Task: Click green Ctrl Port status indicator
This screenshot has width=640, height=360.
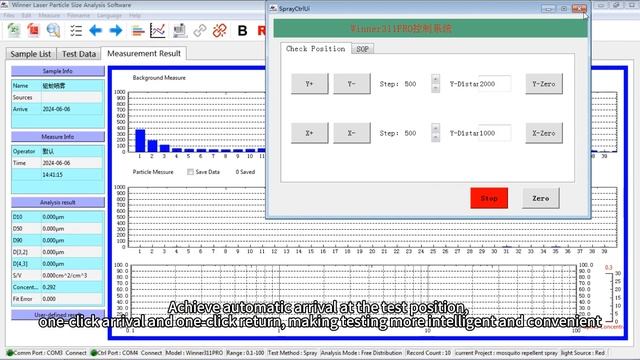Action: (93, 353)
